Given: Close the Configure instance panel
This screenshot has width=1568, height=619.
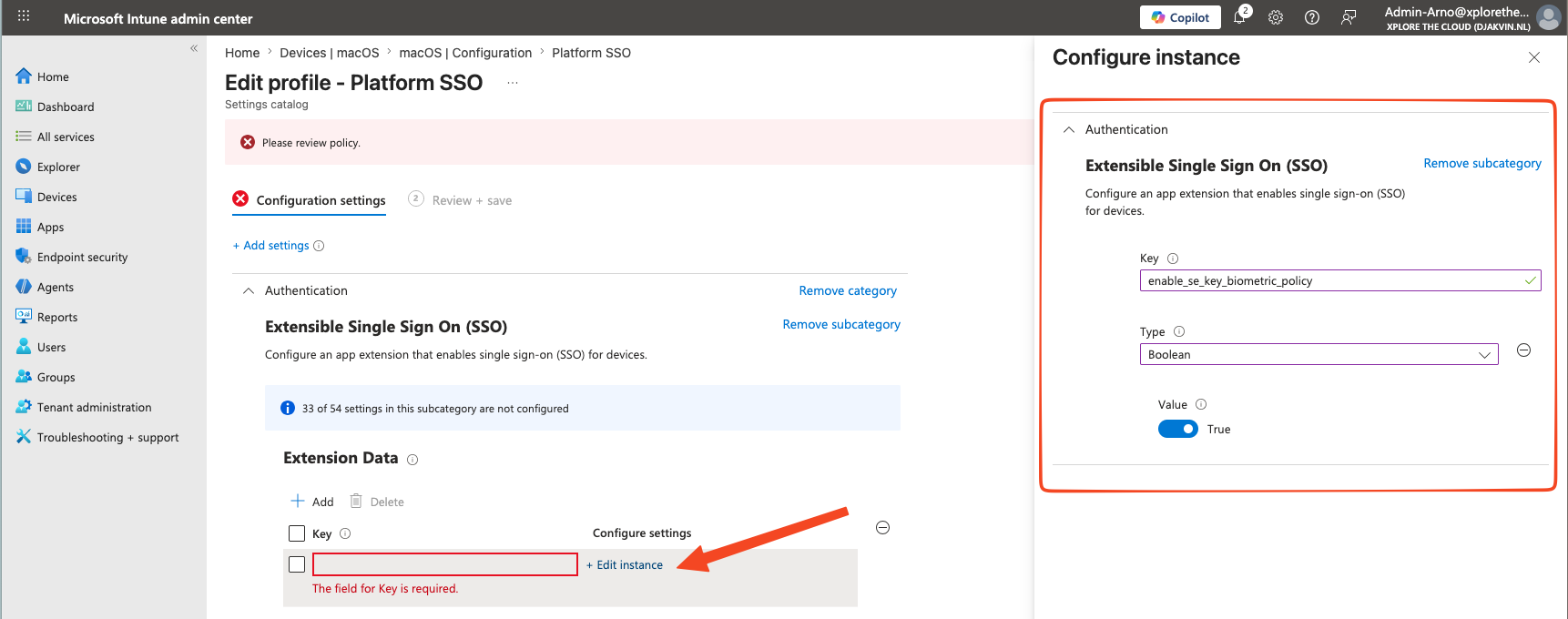Looking at the screenshot, I should click(1534, 57).
